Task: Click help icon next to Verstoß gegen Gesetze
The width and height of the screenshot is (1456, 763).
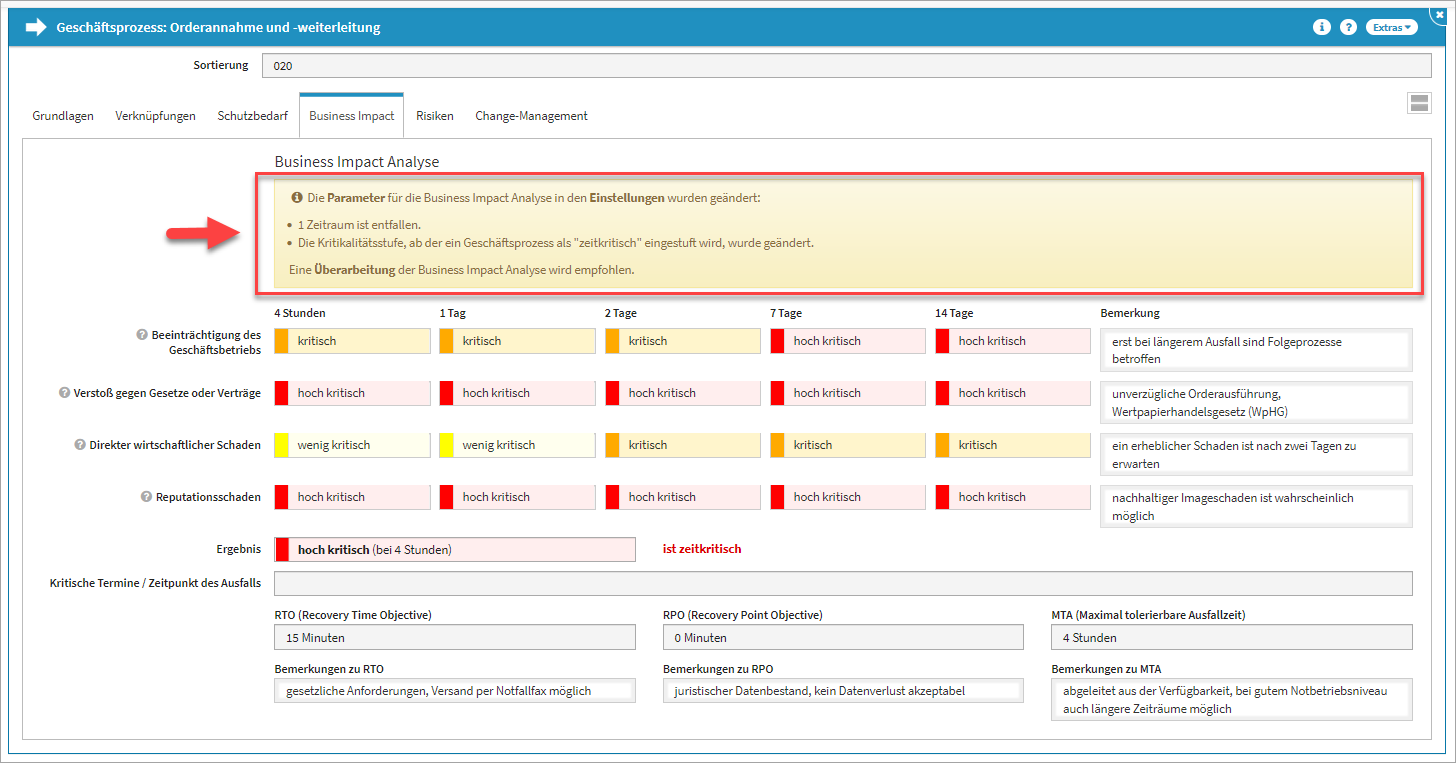Action: (65, 393)
